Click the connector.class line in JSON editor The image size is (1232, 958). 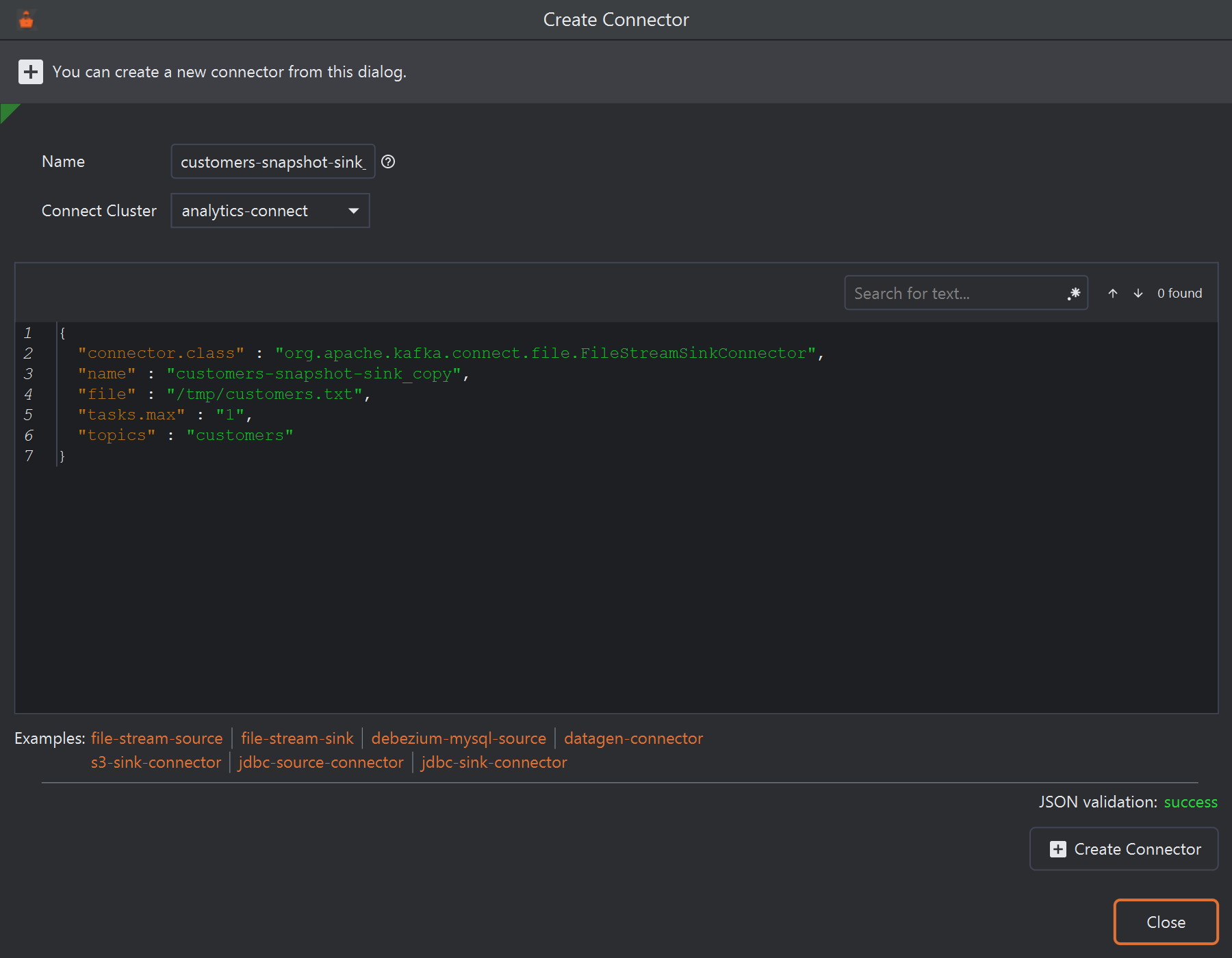point(450,353)
